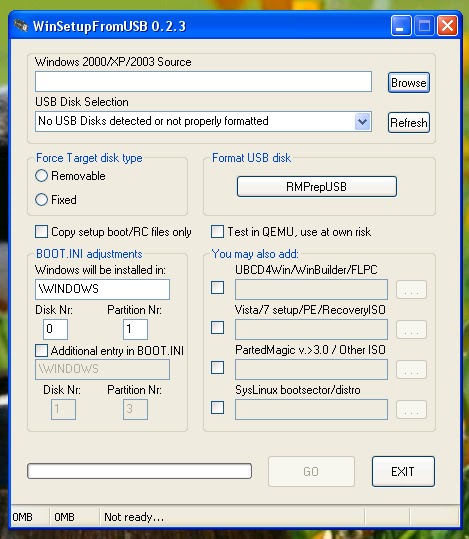Click the GO button
The image size is (469, 539).
(311, 471)
